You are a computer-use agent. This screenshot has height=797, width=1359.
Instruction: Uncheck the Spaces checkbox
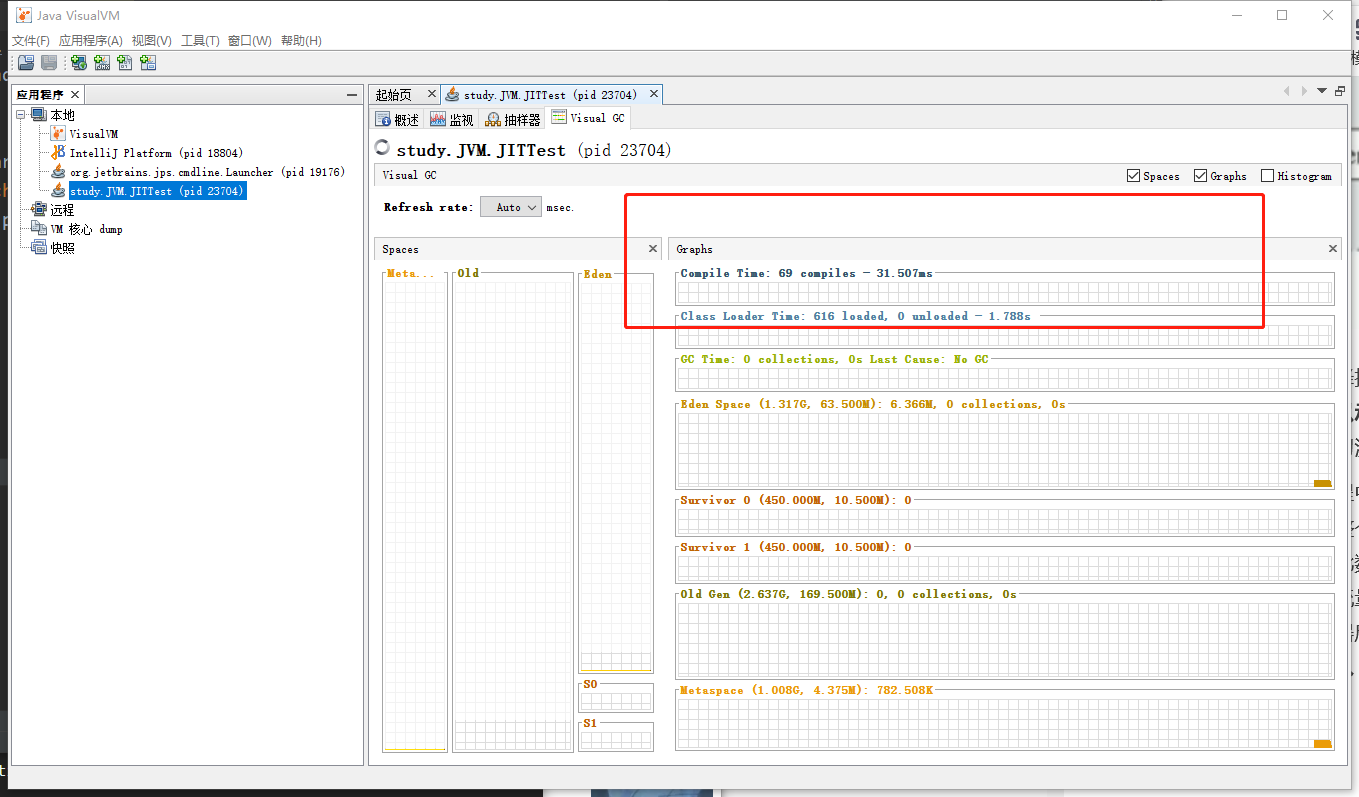[x=1133, y=176]
